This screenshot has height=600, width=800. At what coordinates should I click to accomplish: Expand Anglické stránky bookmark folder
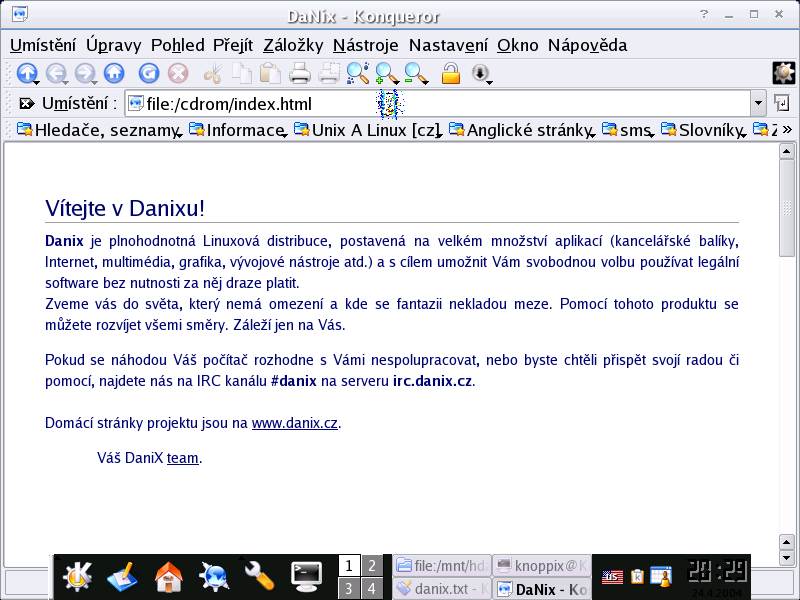pos(522,130)
